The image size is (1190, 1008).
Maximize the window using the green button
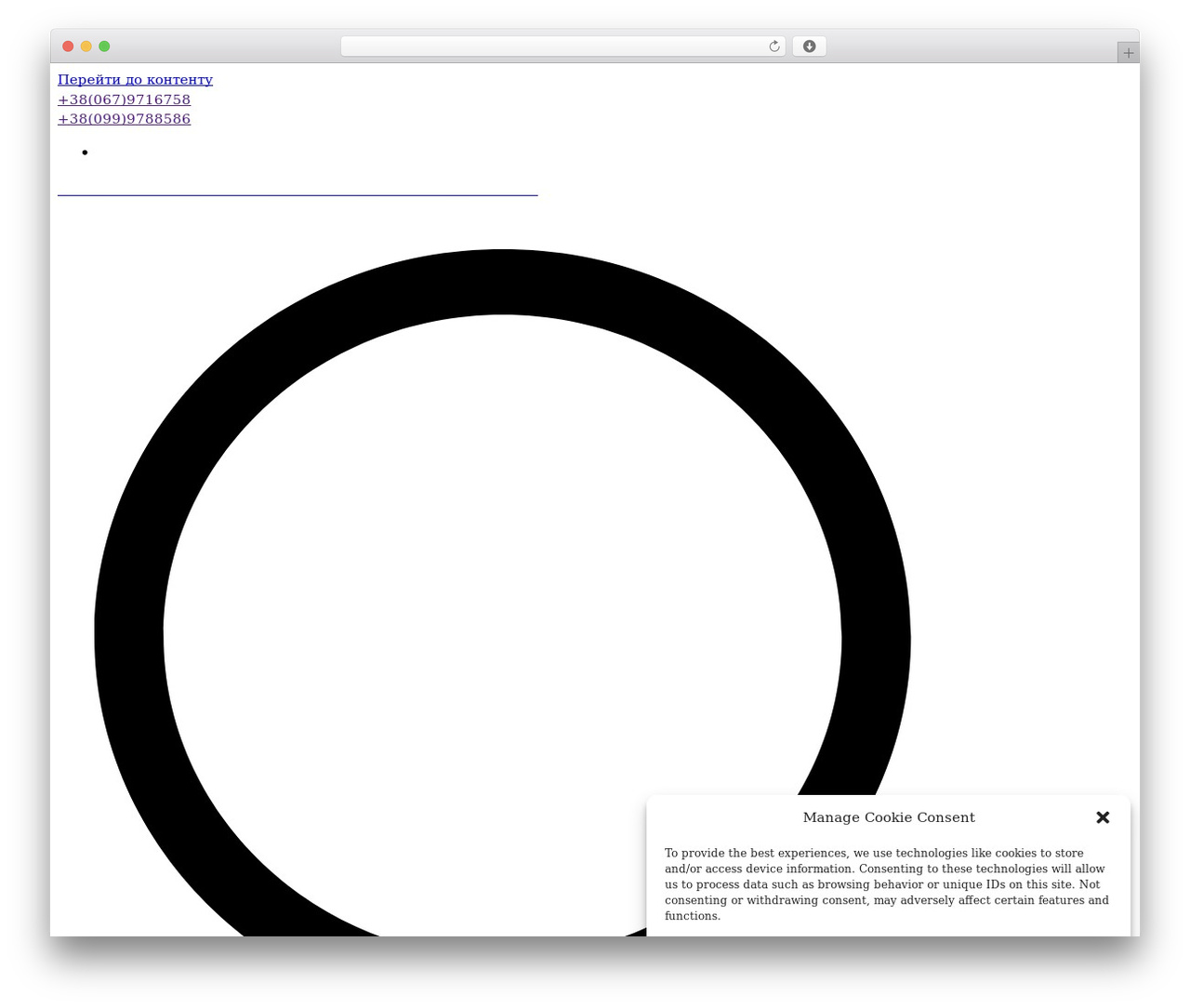click(x=104, y=46)
